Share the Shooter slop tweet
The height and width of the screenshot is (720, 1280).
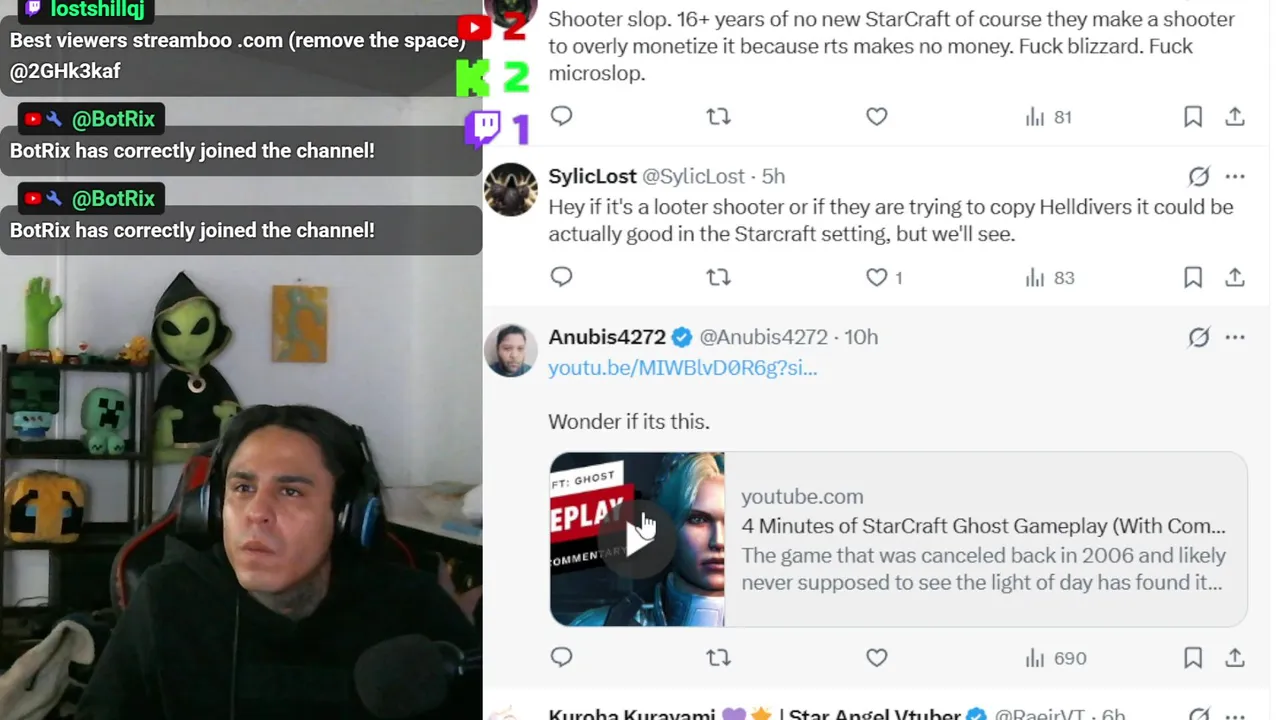pos(1235,117)
